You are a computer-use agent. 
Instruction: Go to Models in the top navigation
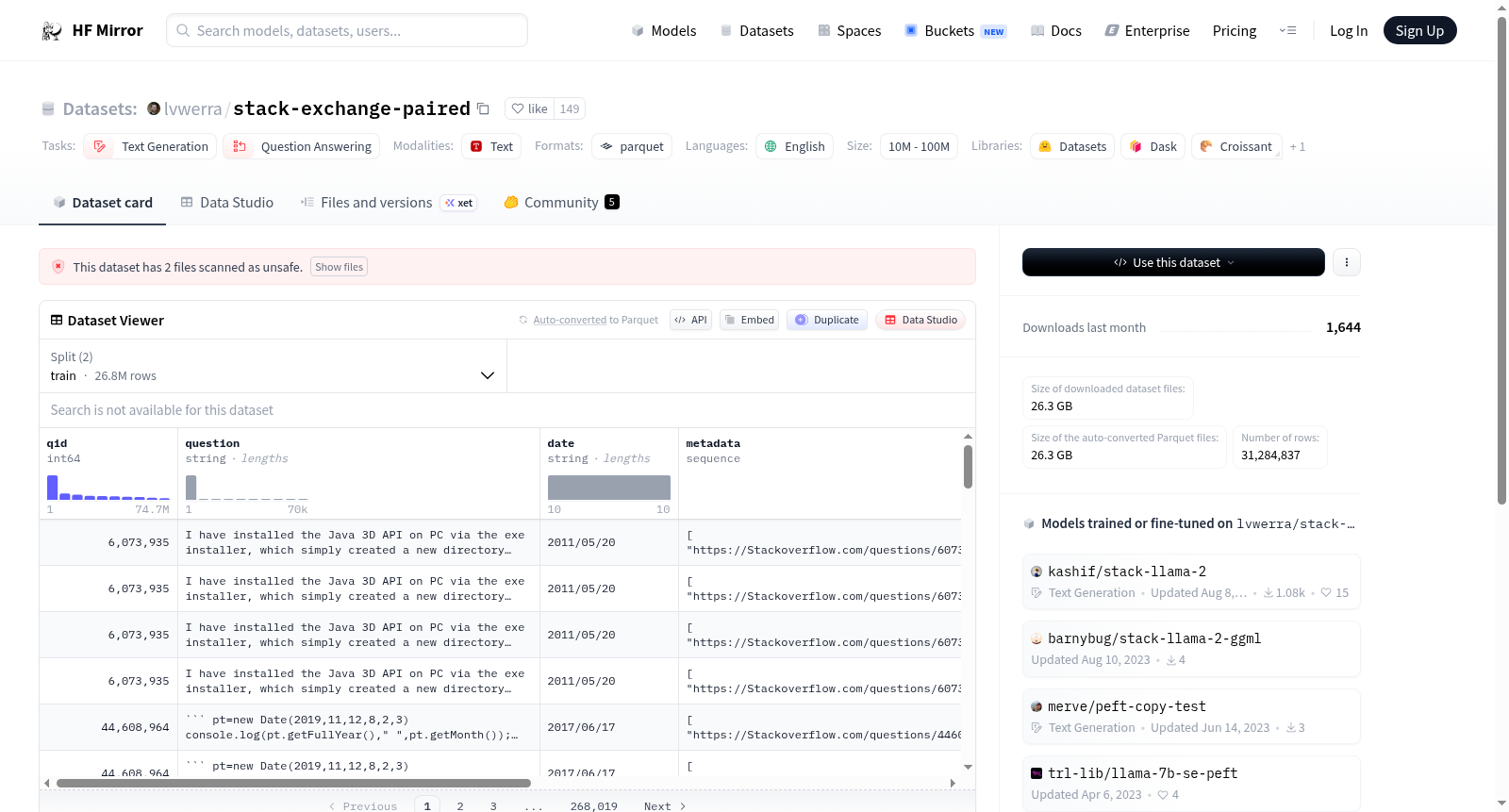coord(664,30)
